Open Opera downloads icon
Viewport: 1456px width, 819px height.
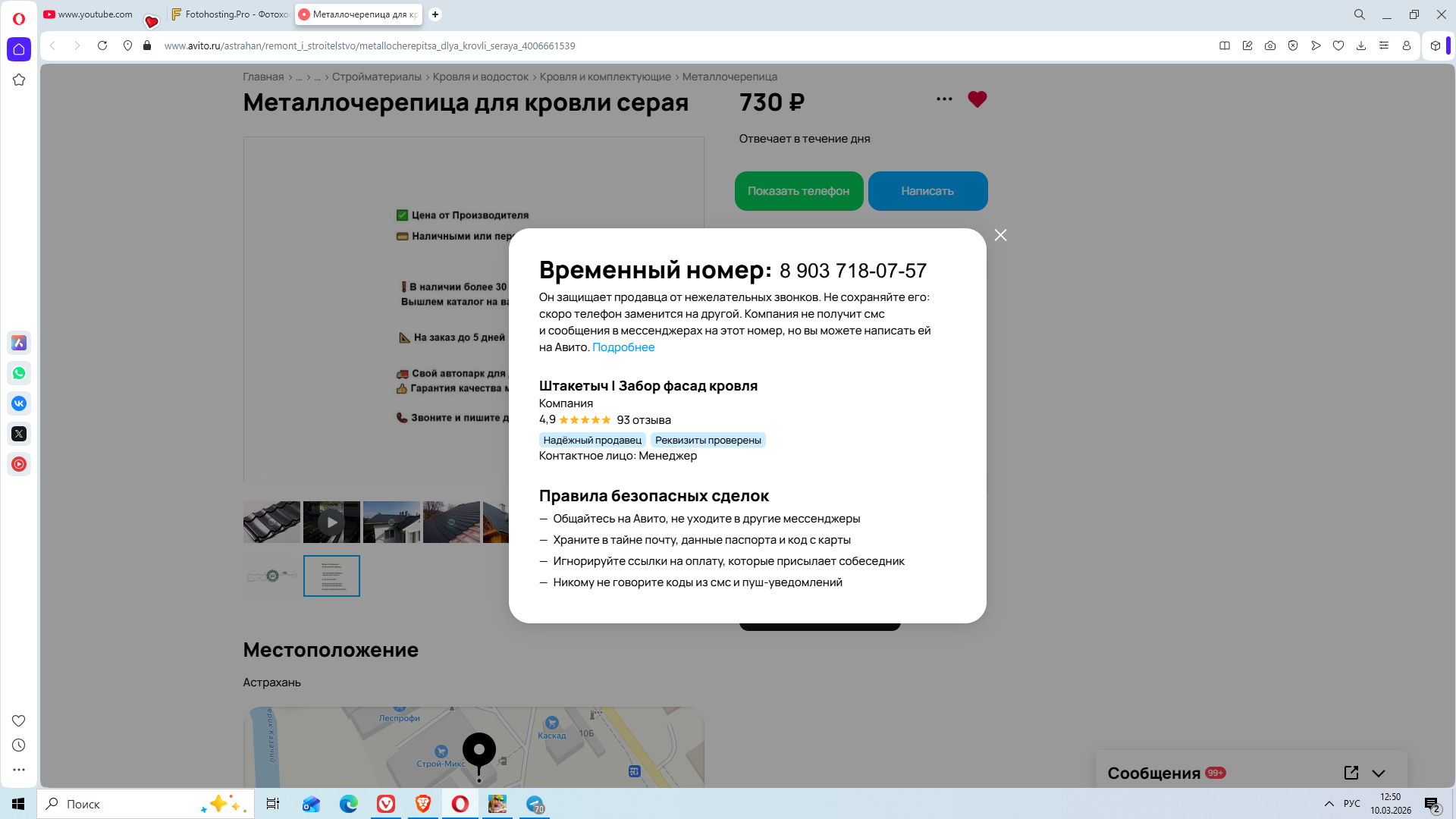(1361, 45)
